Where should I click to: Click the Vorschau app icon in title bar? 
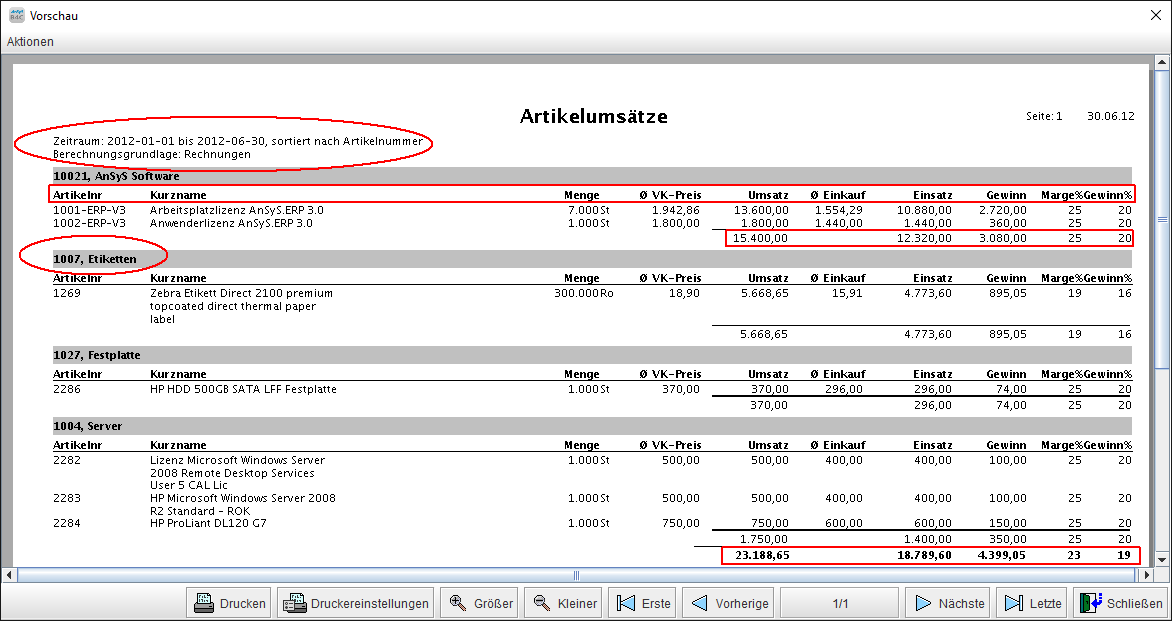pyautogui.click(x=16, y=16)
